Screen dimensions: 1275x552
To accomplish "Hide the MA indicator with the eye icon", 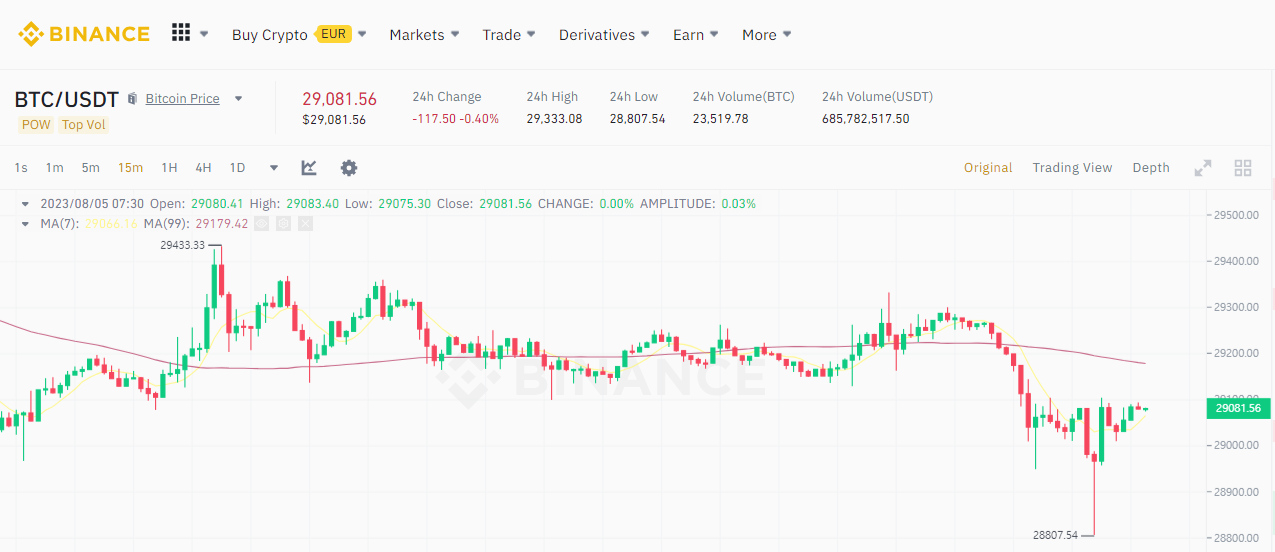I will click(x=261, y=224).
